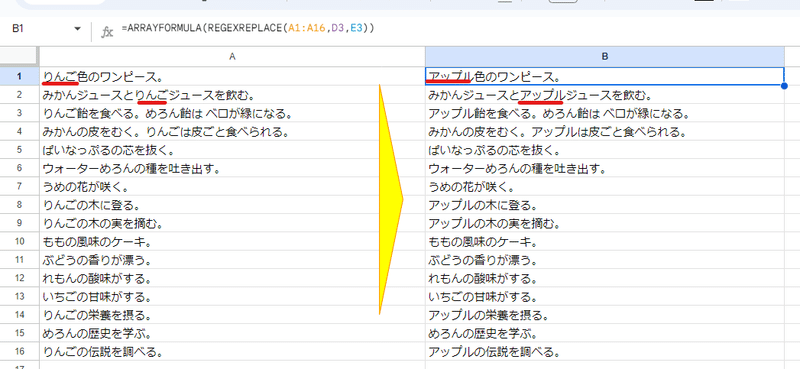
Task: Select cell B1 with アップル色のワンピース
Action: tap(605, 77)
